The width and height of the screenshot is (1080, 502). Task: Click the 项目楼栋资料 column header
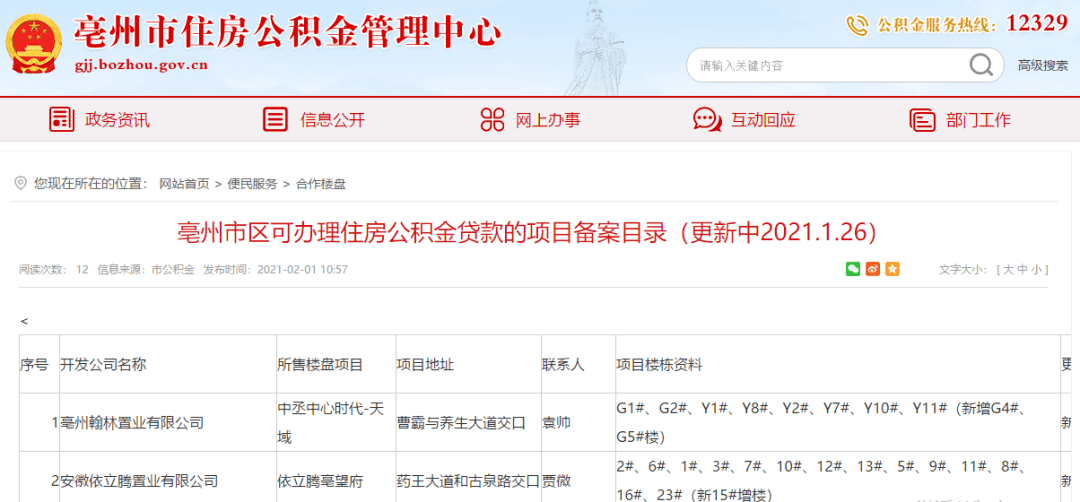[659, 364]
